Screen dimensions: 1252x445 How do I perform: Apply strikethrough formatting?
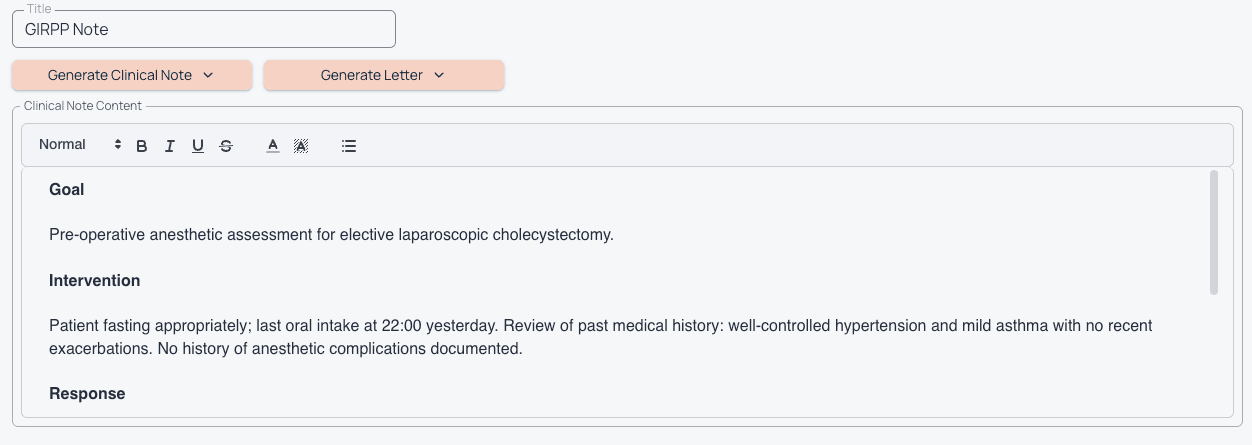coord(226,146)
